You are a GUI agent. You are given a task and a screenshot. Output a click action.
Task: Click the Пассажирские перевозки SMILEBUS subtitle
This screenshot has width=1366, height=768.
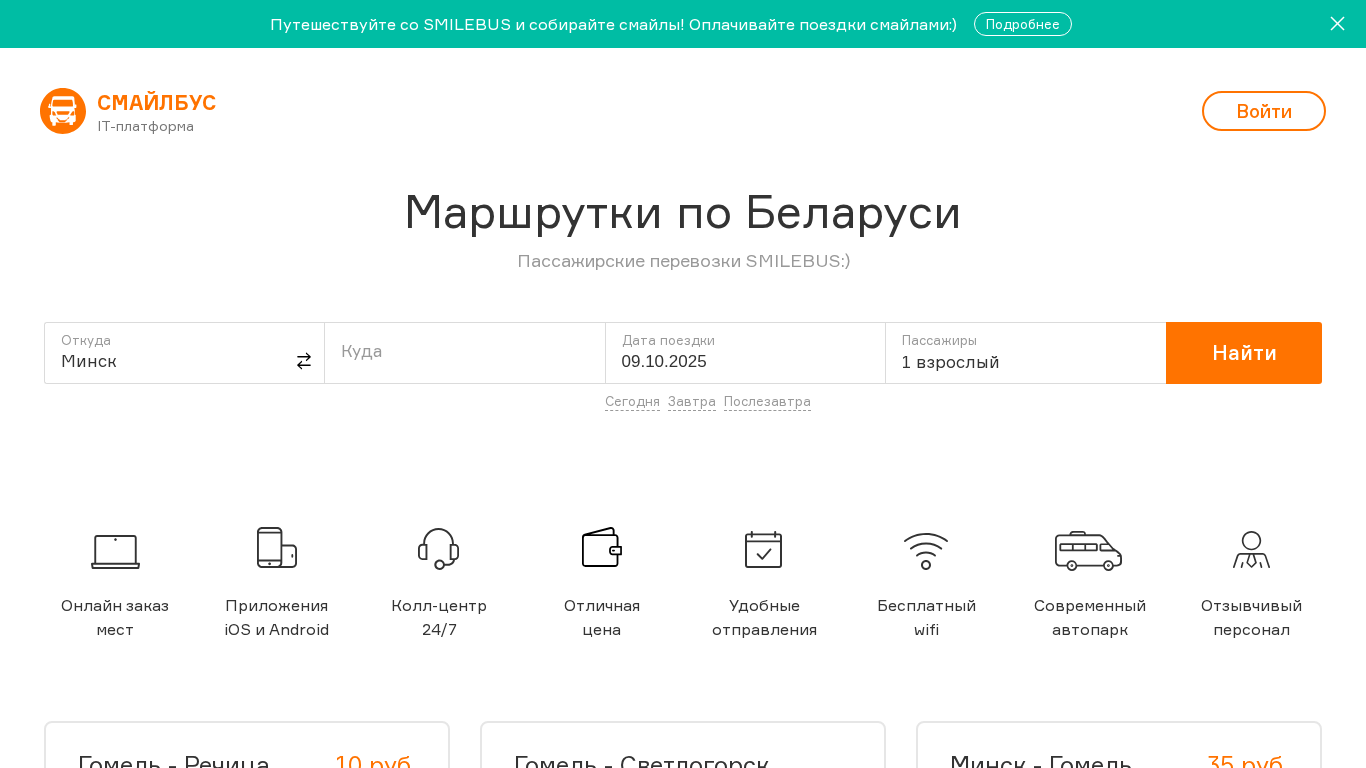click(684, 261)
